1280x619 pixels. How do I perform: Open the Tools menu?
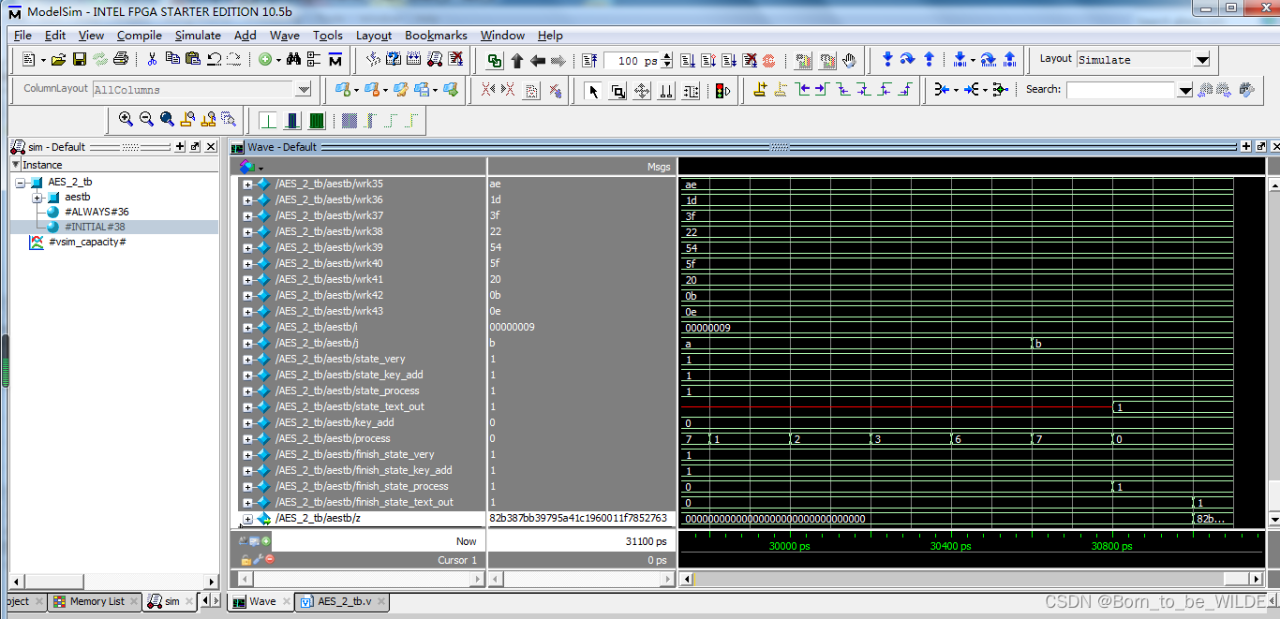(328, 35)
